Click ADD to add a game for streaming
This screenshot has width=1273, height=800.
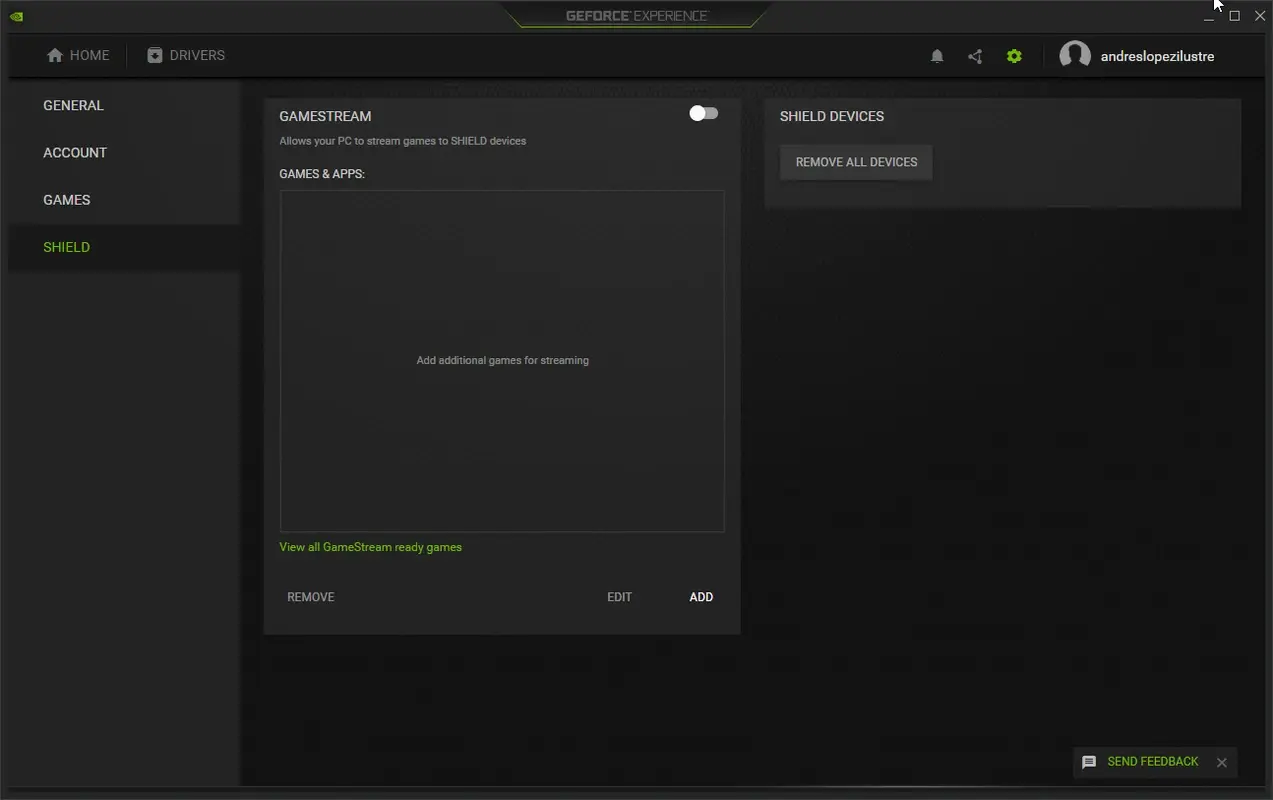click(700, 596)
